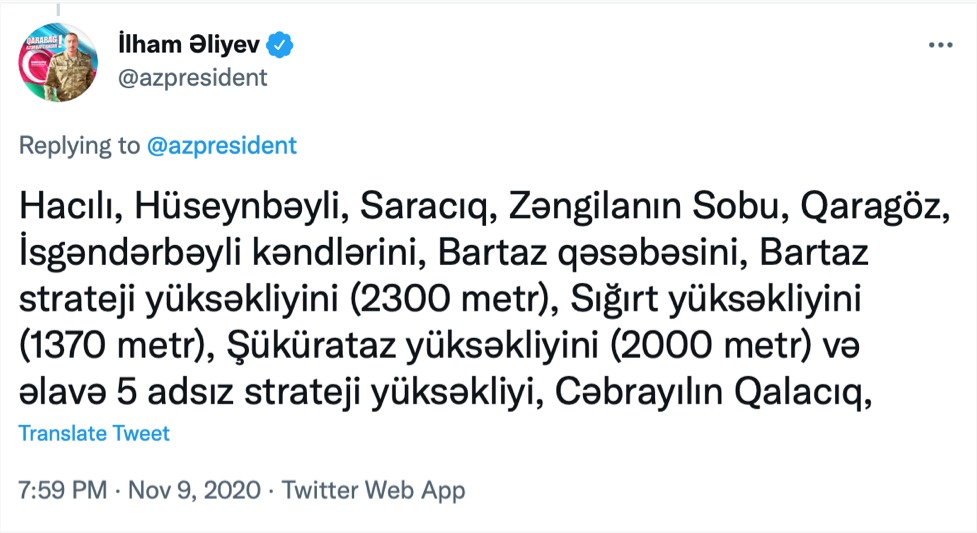
Task: Follow the @azpresident mention in Replying to
Action: tap(221, 145)
